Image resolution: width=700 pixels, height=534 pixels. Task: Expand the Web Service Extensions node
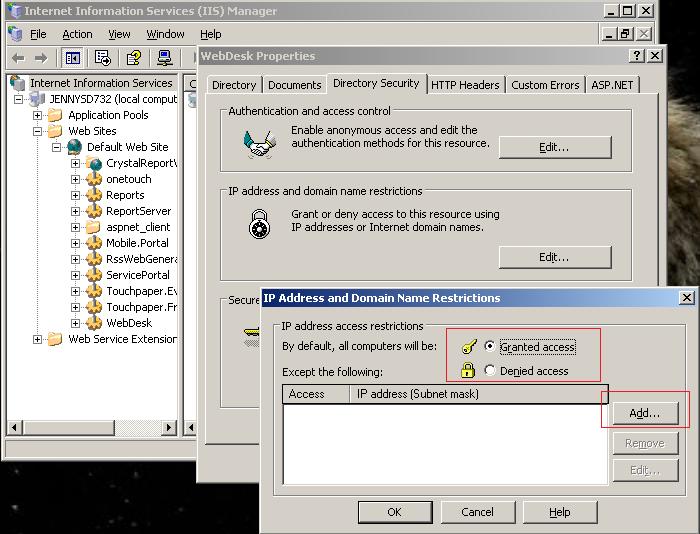click(38, 339)
